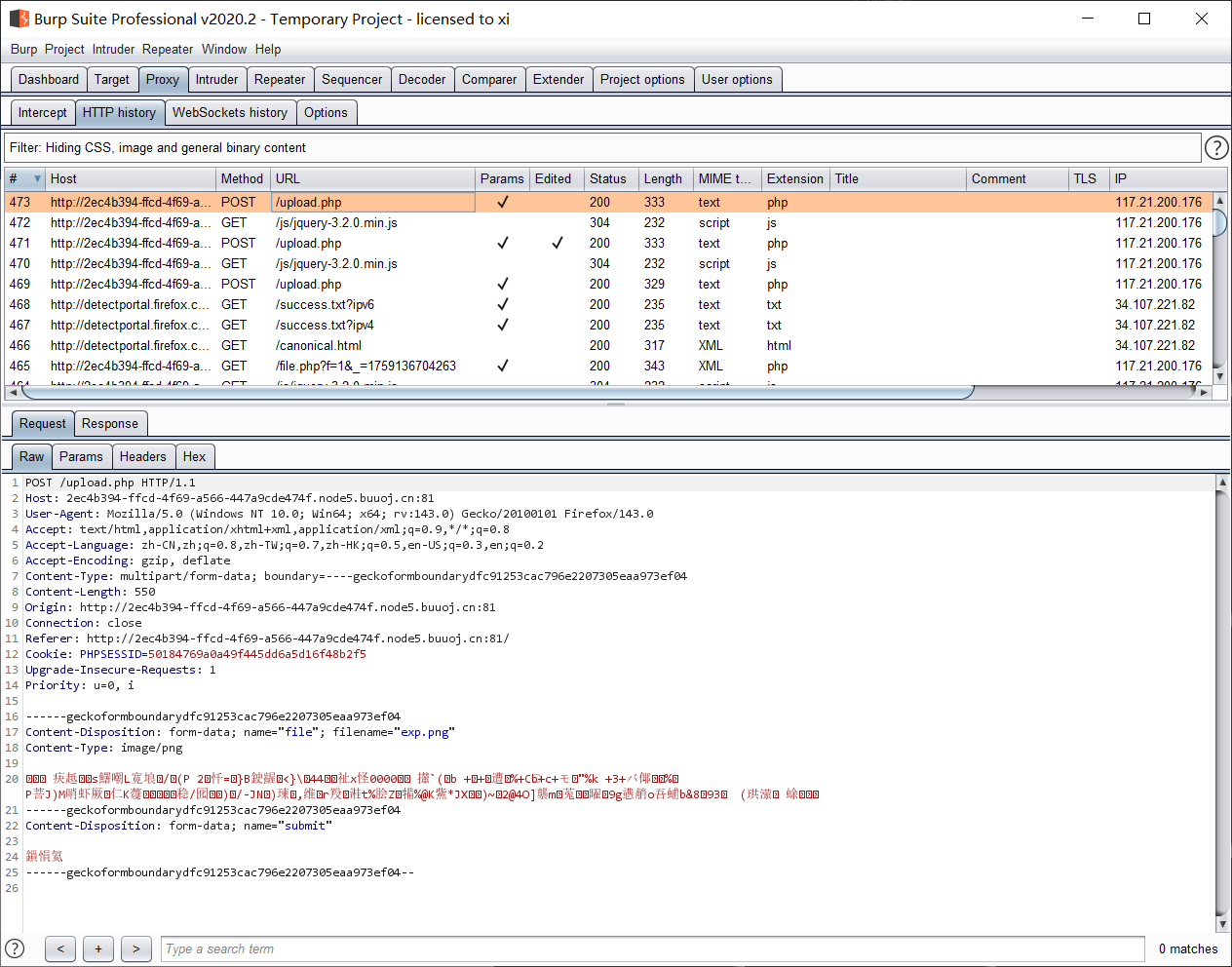Image resolution: width=1232 pixels, height=967 pixels.
Task: Sort history by Status column
Action: pos(611,179)
